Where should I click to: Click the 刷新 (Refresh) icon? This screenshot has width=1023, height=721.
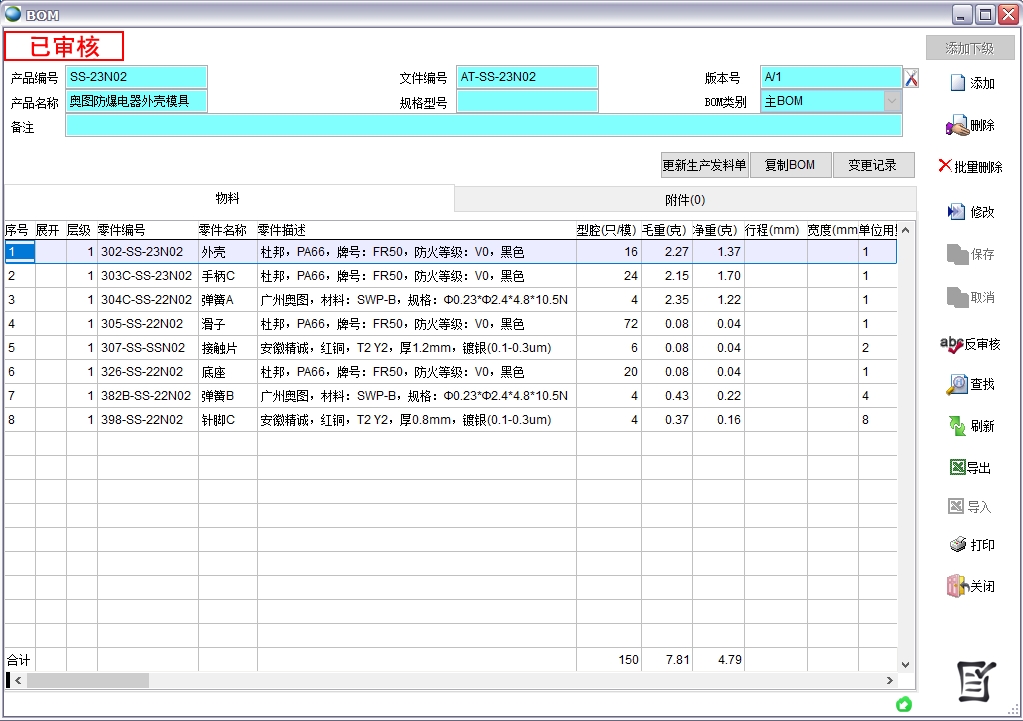point(957,426)
